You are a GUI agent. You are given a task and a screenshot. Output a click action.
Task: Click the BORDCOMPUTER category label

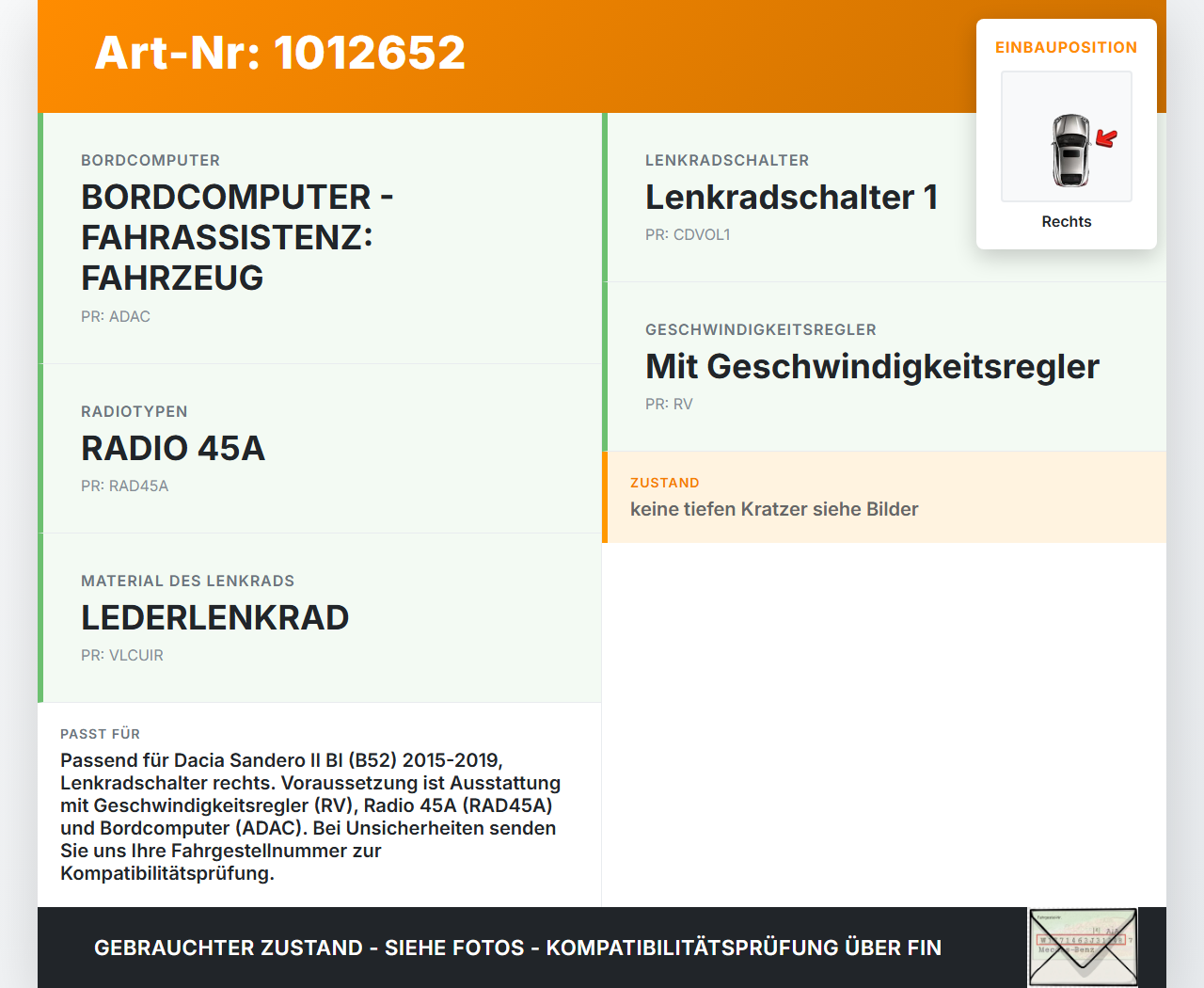tap(150, 161)
